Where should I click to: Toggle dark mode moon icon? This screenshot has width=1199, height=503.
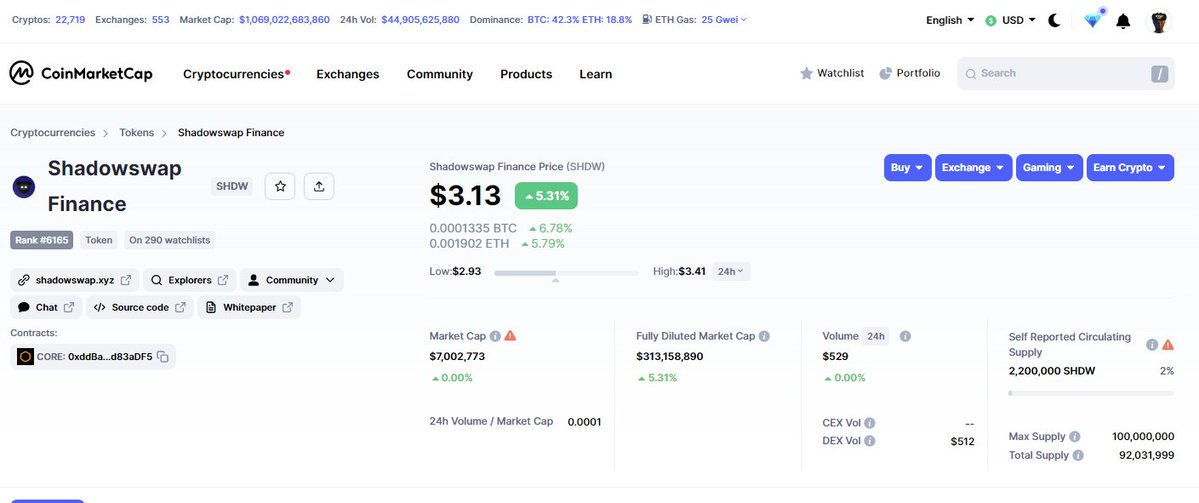pyautogui.click(x=1054, y=21)
